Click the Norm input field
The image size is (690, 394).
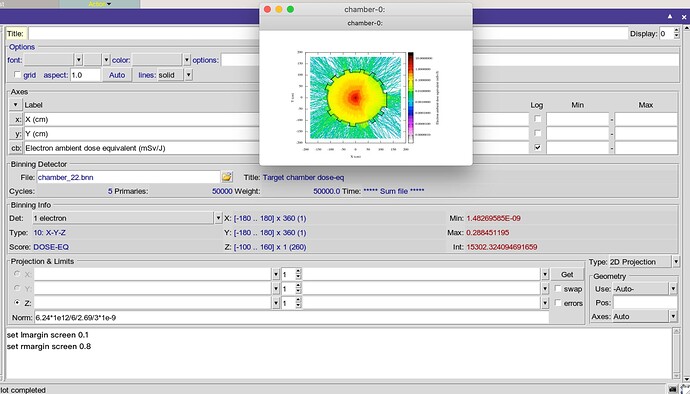click(291, 317)
